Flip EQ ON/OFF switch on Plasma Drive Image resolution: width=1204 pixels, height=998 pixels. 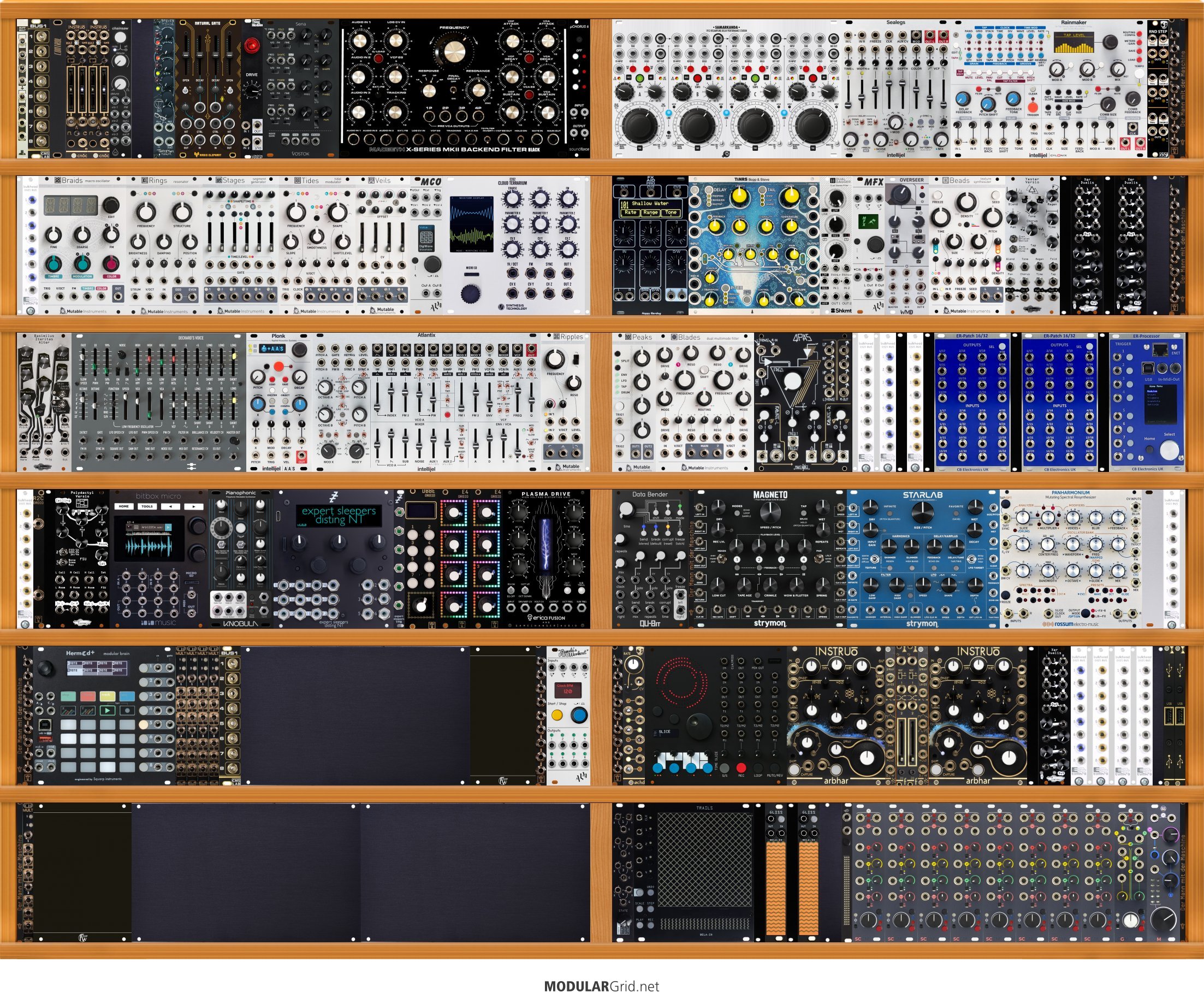(511, 590)
